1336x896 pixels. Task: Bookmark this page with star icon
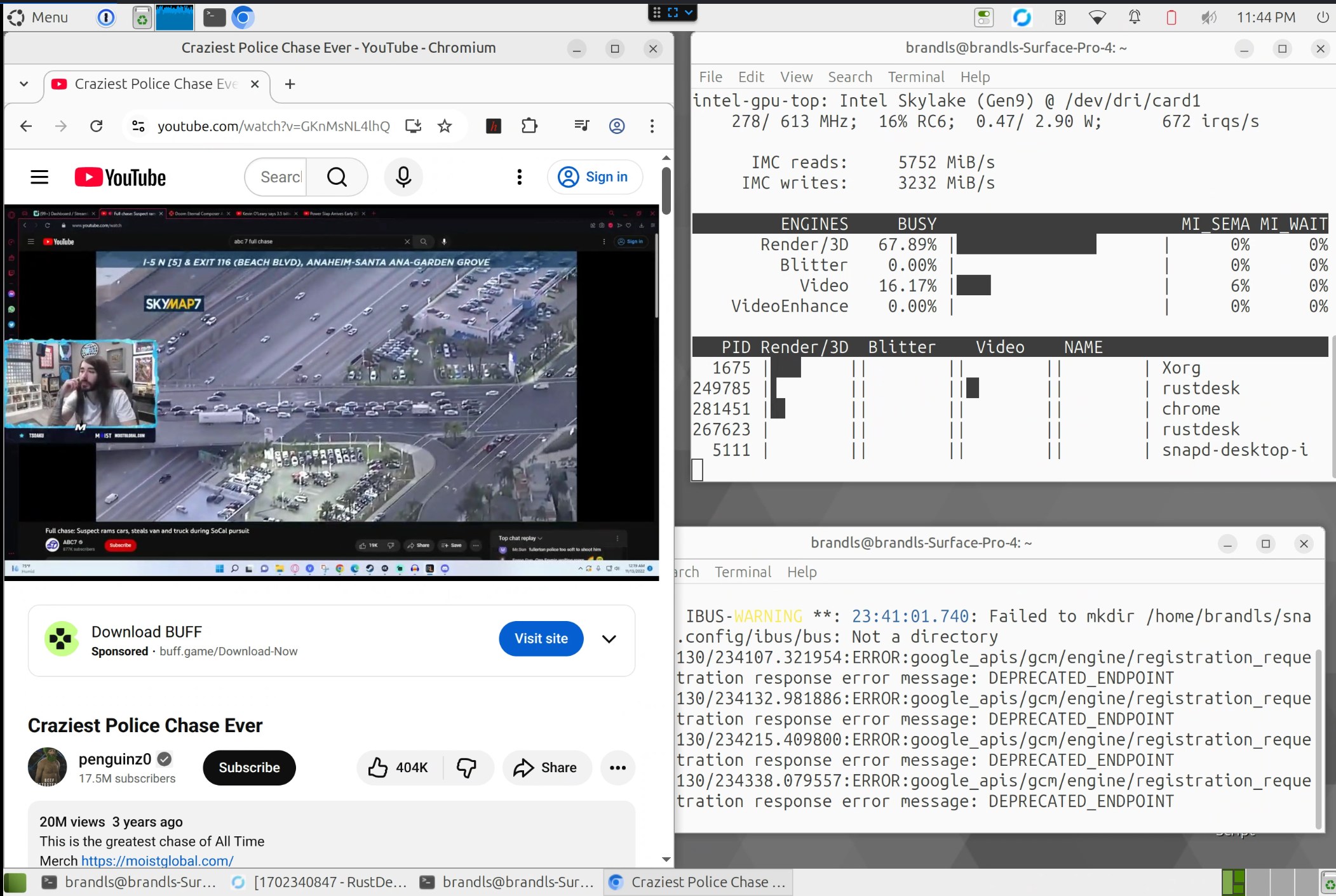click(445, 126)
